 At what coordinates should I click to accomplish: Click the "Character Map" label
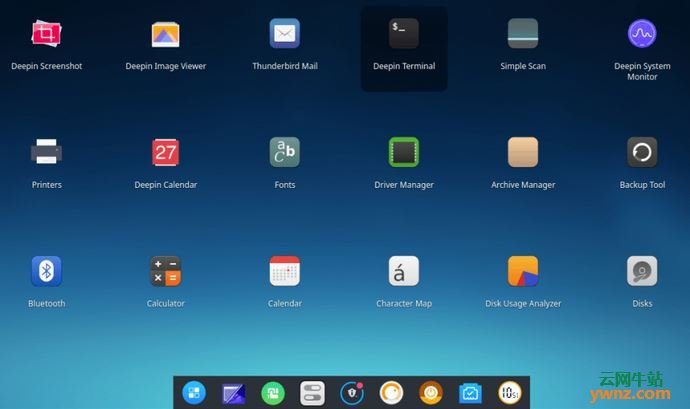(404, 303)
